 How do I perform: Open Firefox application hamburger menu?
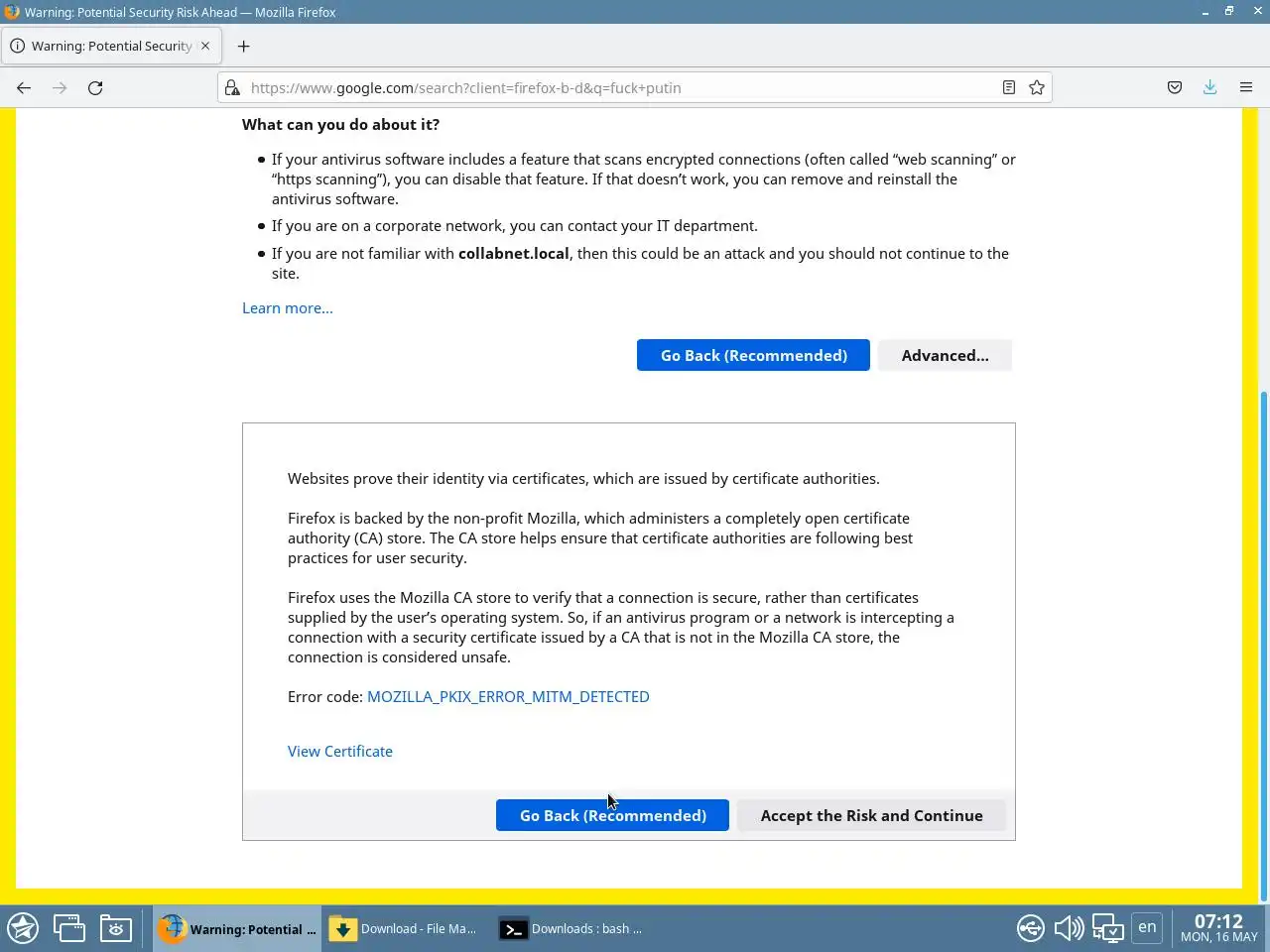pos(1246,87)
